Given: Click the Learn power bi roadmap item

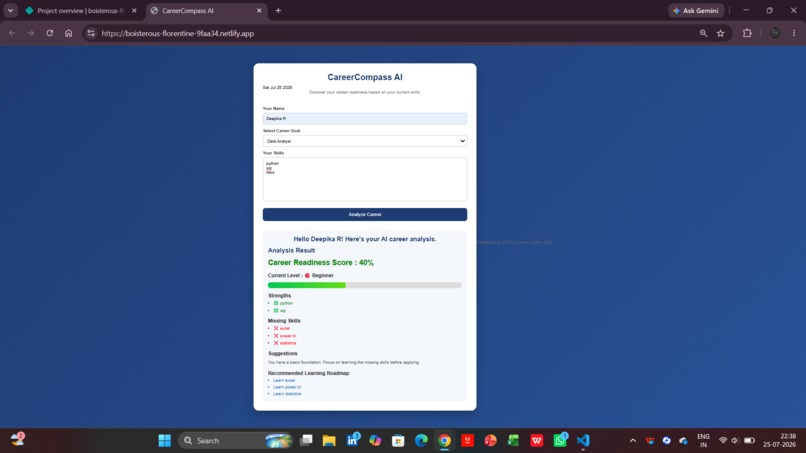Looking at the screenshot, I should [287, 387].
